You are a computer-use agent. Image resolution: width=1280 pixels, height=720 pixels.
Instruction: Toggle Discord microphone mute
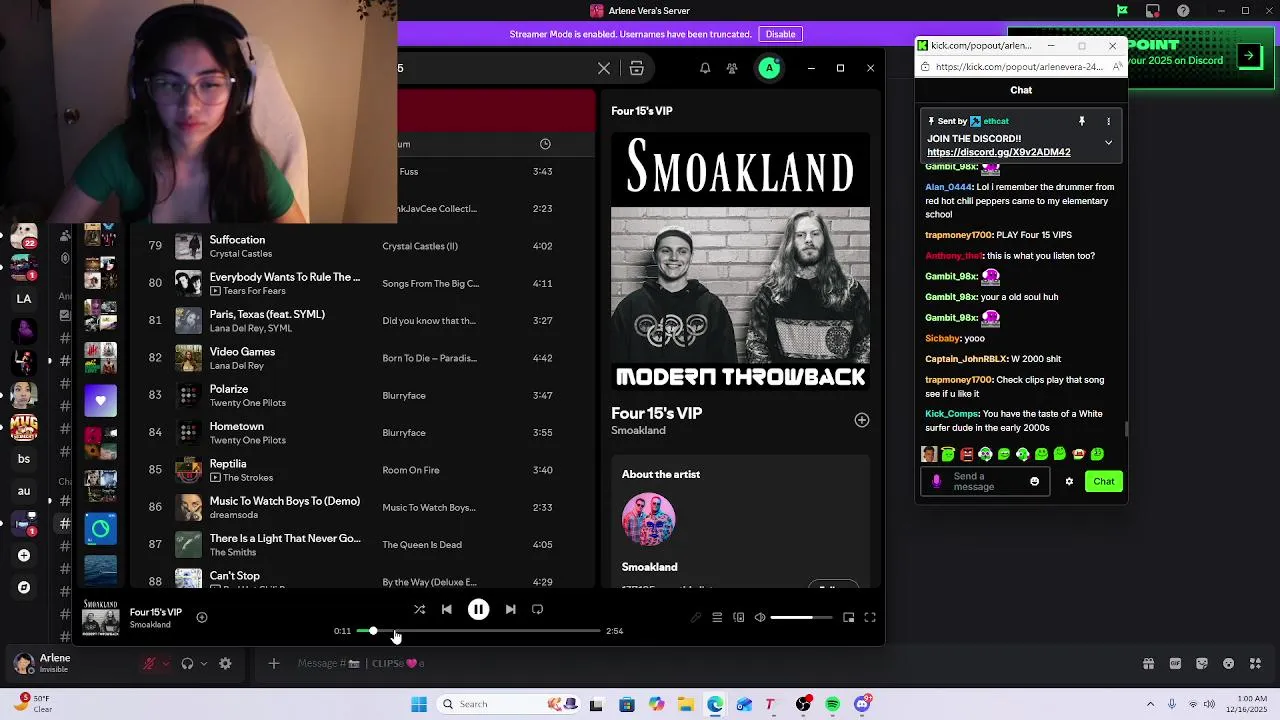(150, 663)
